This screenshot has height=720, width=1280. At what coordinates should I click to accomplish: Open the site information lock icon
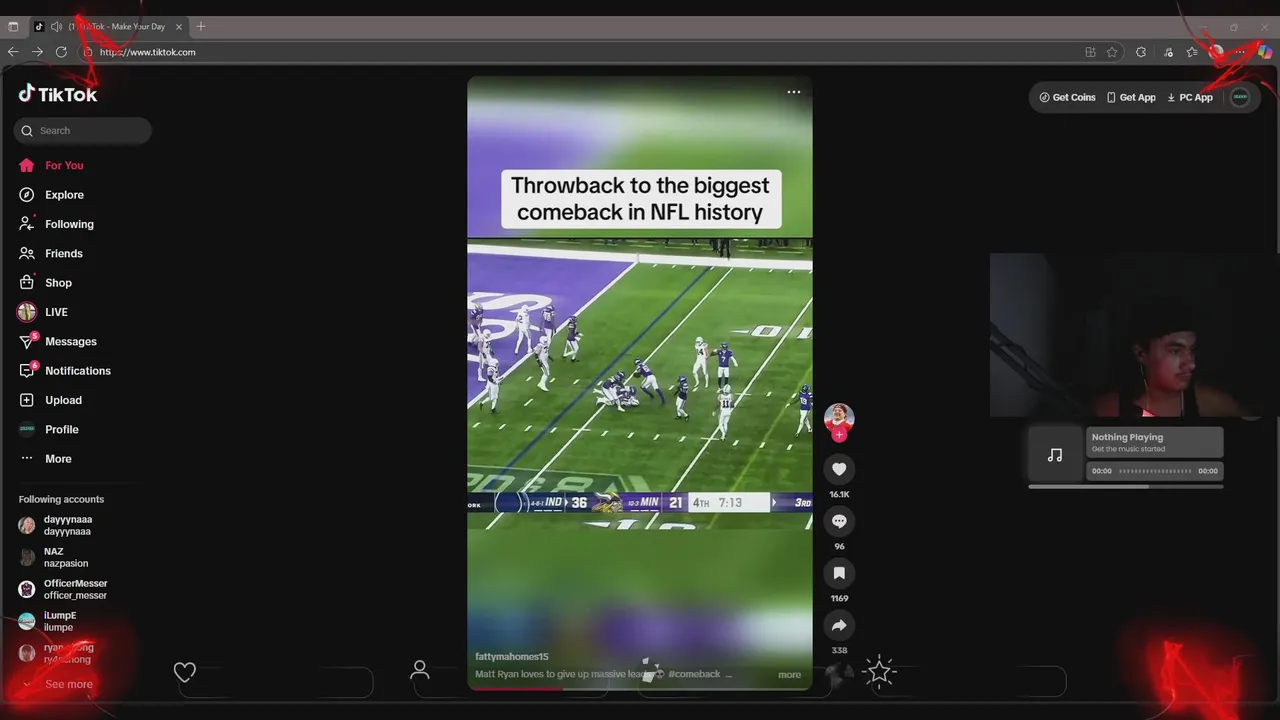tap(88, 52)
